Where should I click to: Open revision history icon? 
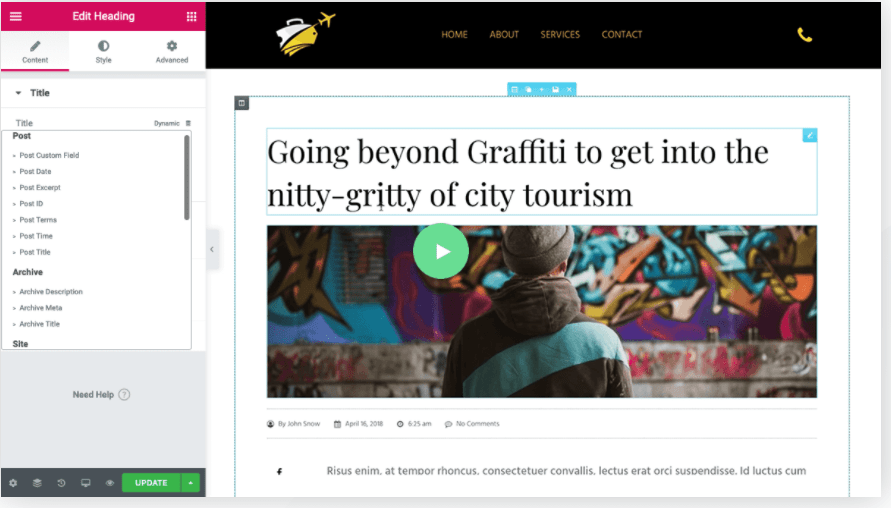click(61, 483)
